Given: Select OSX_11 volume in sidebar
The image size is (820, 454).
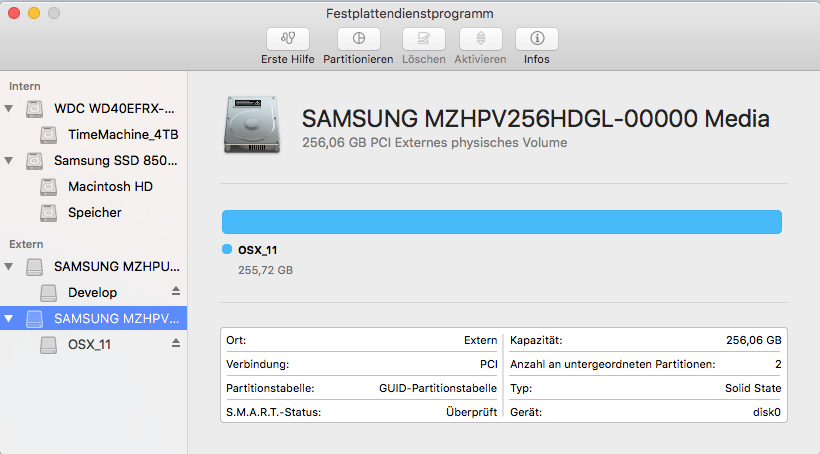Looking at the screenshot, I should (x=89, y=344).
